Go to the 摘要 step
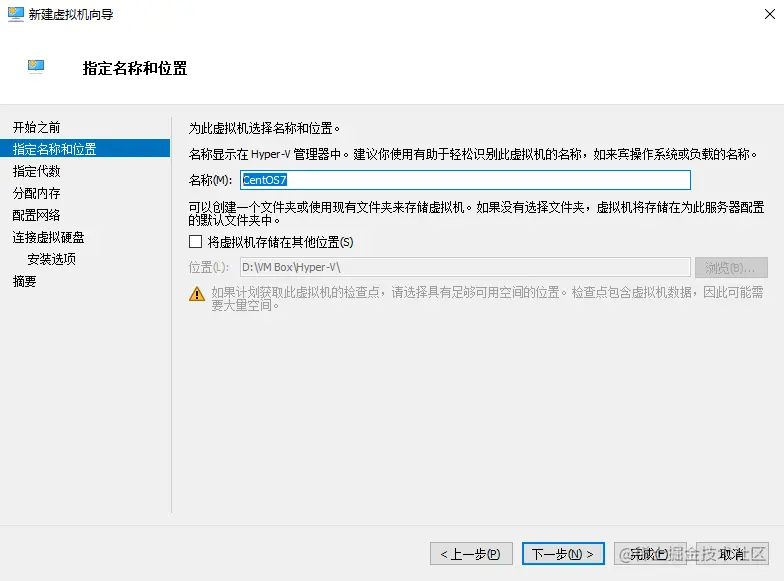This screenshot has width=784, height=581. coord(24,282)
